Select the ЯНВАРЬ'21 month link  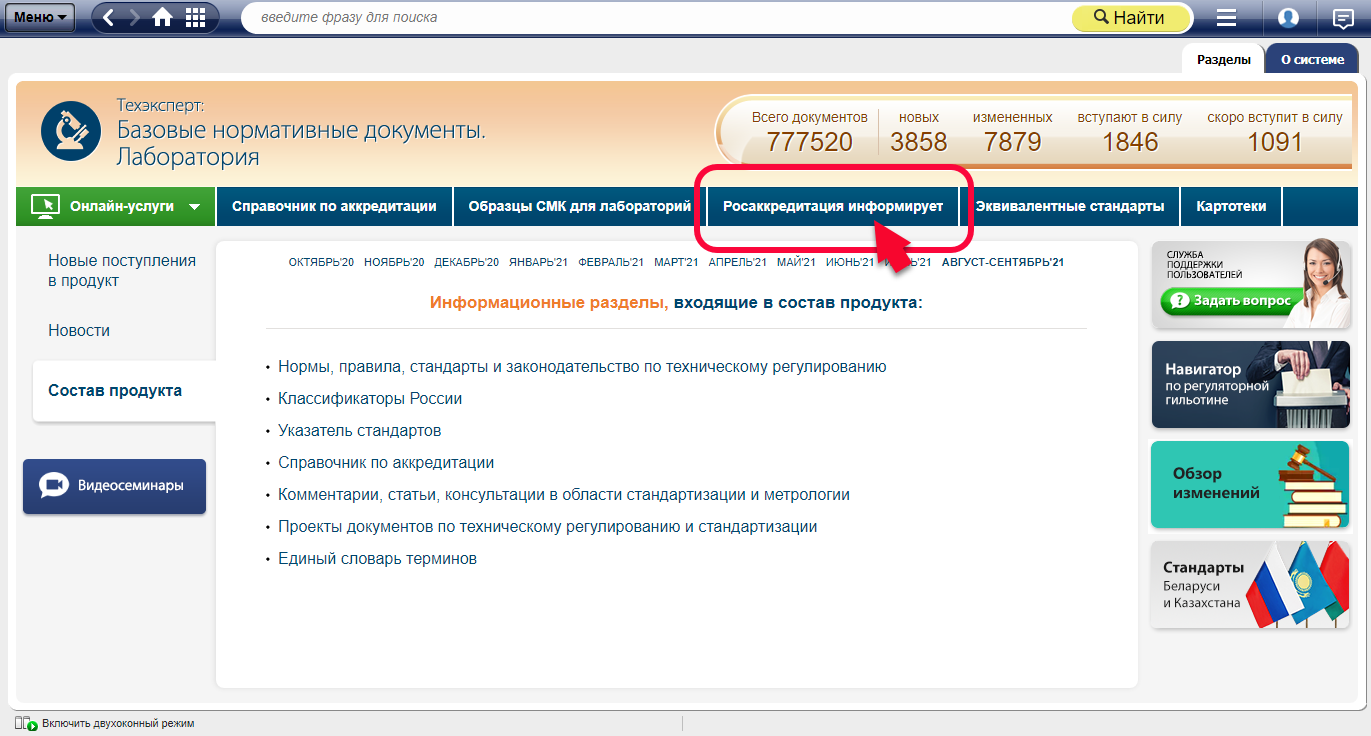click(538, 262)
